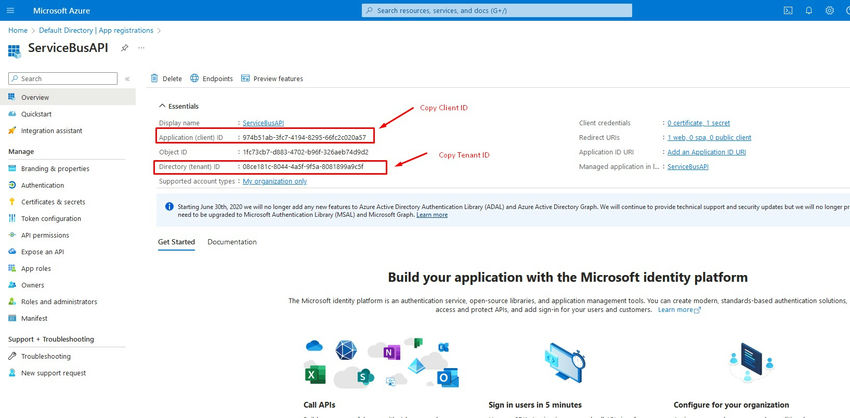Click the Preview features icon
The height and width of the screenshot is (418, 850).
pos(245,79)
